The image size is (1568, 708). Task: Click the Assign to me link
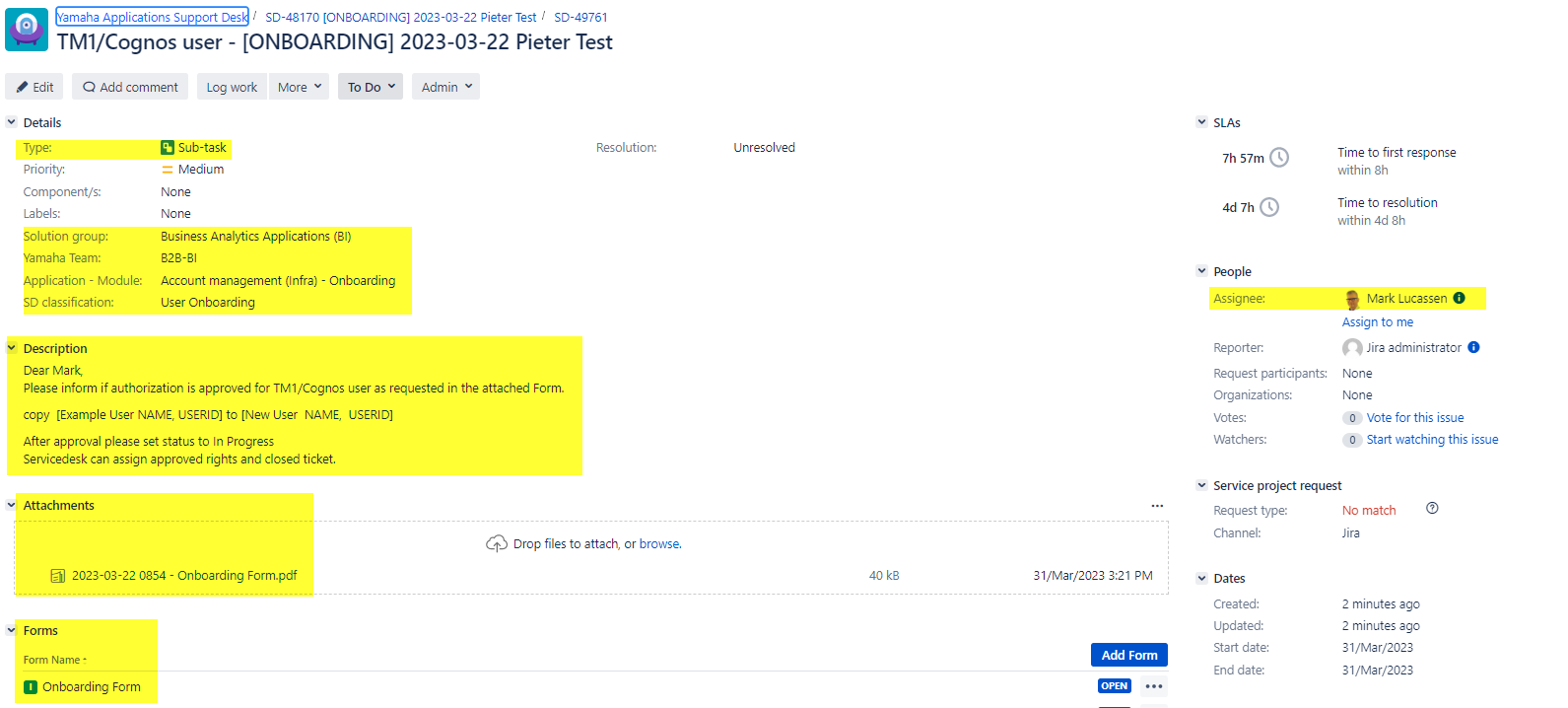pyautogui.click(x=1378, y=322)
